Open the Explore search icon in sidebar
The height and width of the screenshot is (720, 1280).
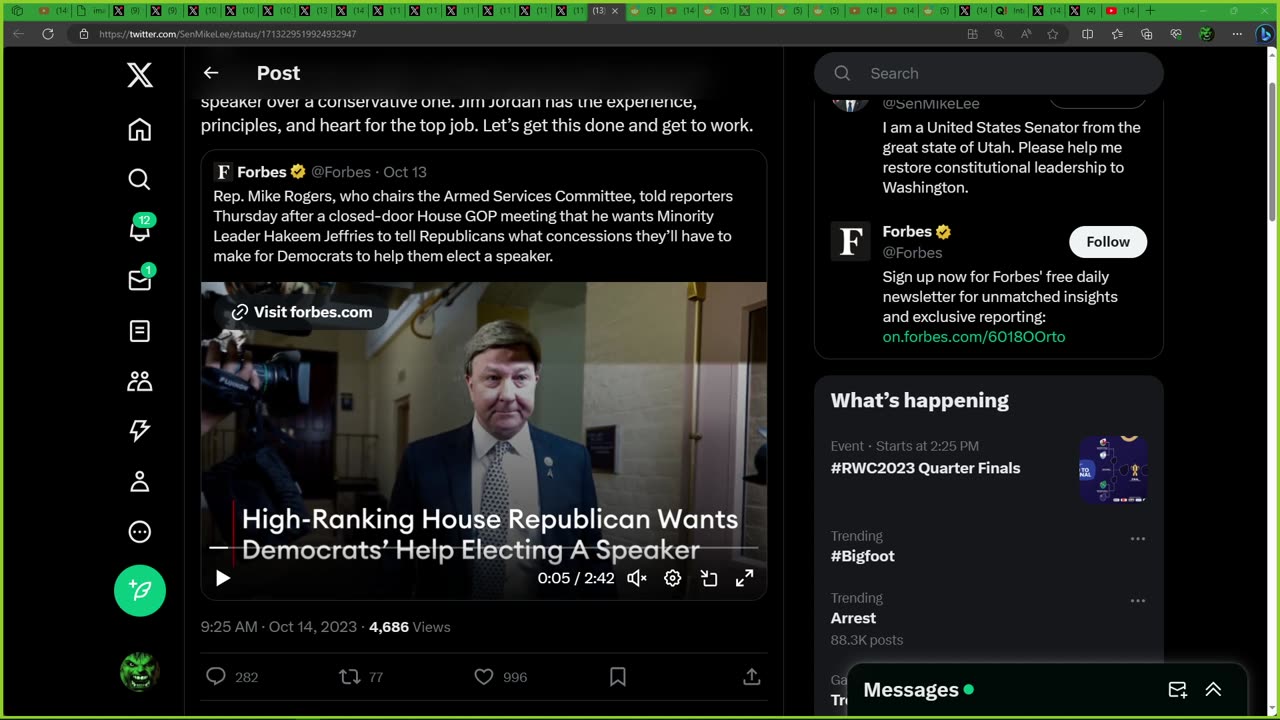140,179
